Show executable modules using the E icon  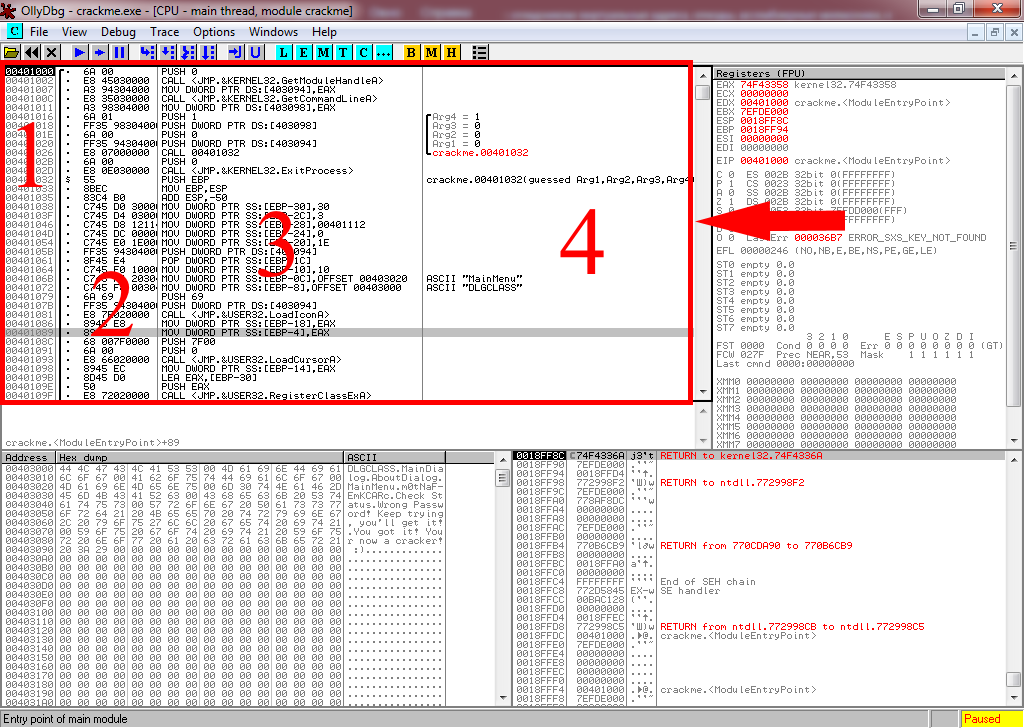point(304,52)
